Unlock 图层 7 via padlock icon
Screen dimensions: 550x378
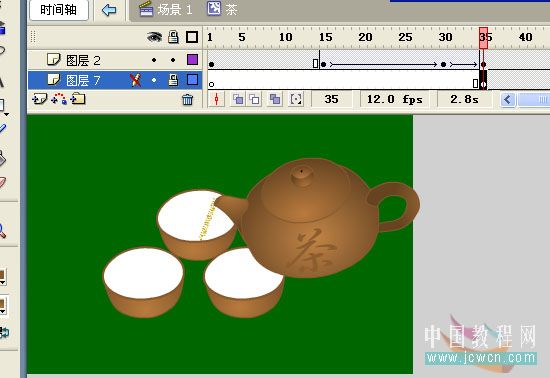click(x=173, y=80)
